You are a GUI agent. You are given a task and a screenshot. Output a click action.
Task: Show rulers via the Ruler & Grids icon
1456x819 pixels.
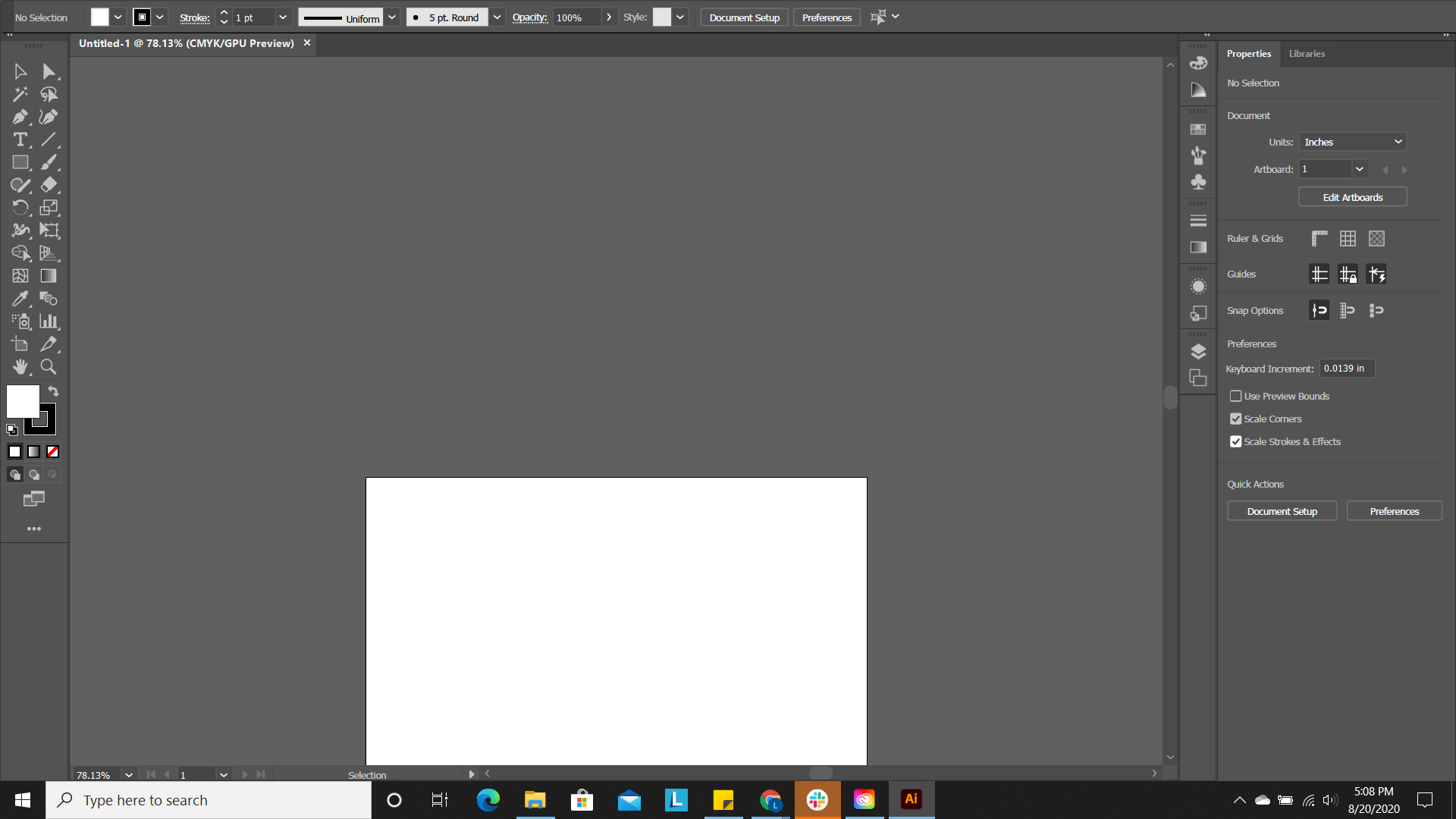pyautogui.click(x=1319, y=238)
